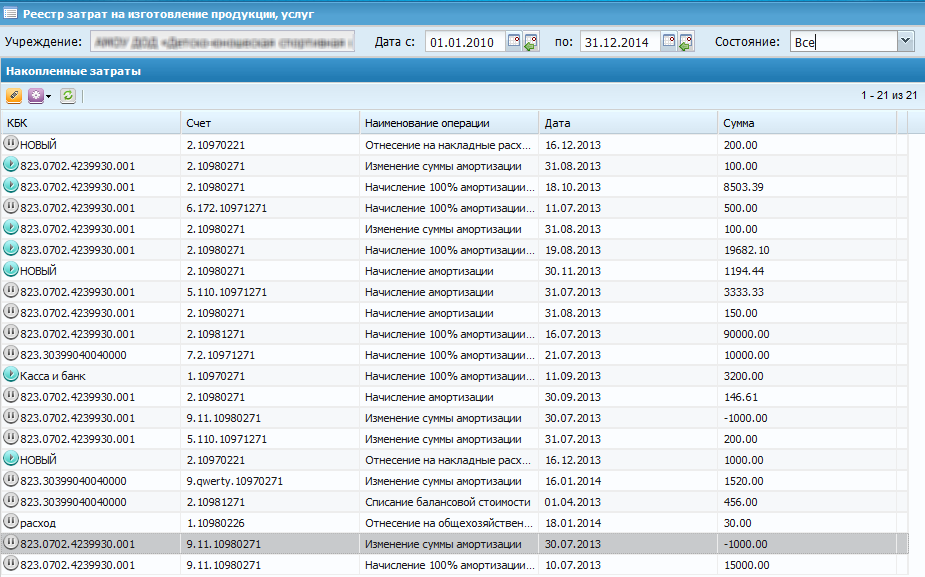Sort by the 'Дата' column header

coord(628,123)
